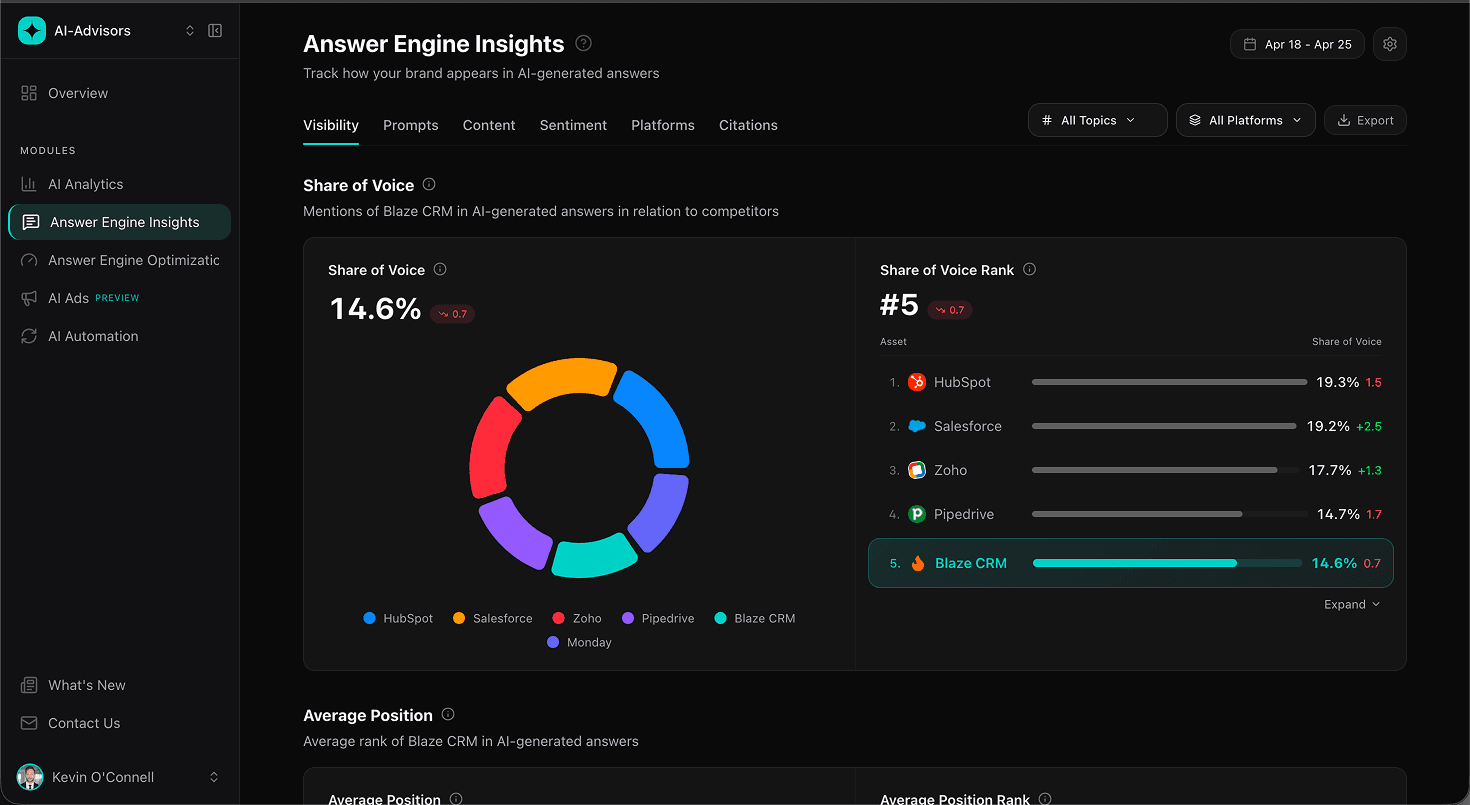The height and width of the screenshot is (805, 1470).
Task: Click the Salesforce cloud logo in rank list
Action: 917,426
